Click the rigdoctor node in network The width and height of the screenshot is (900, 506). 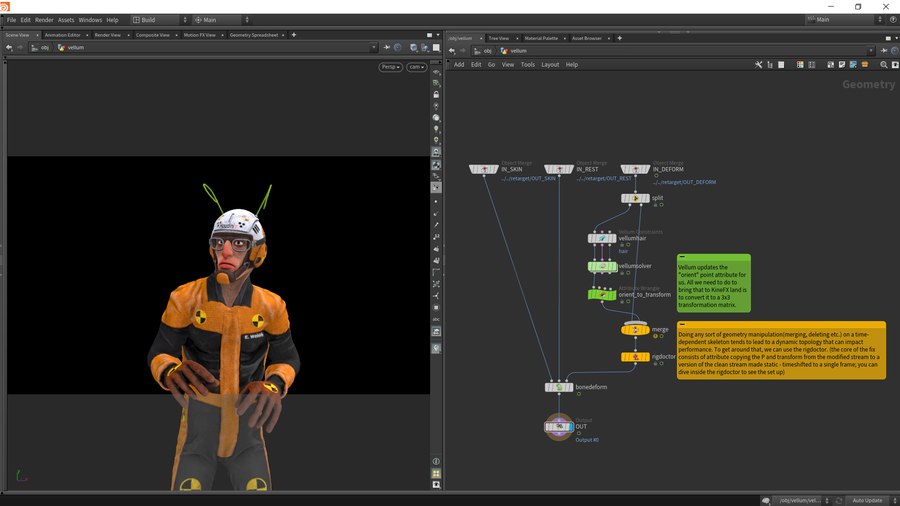pyautogui.click(x=634, y=357)
